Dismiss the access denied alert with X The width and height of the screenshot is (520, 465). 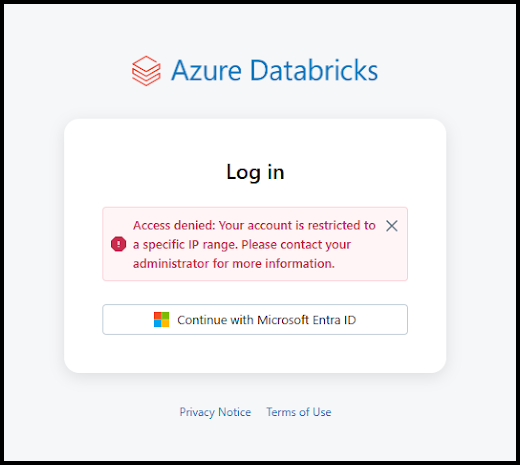[392, 226]
